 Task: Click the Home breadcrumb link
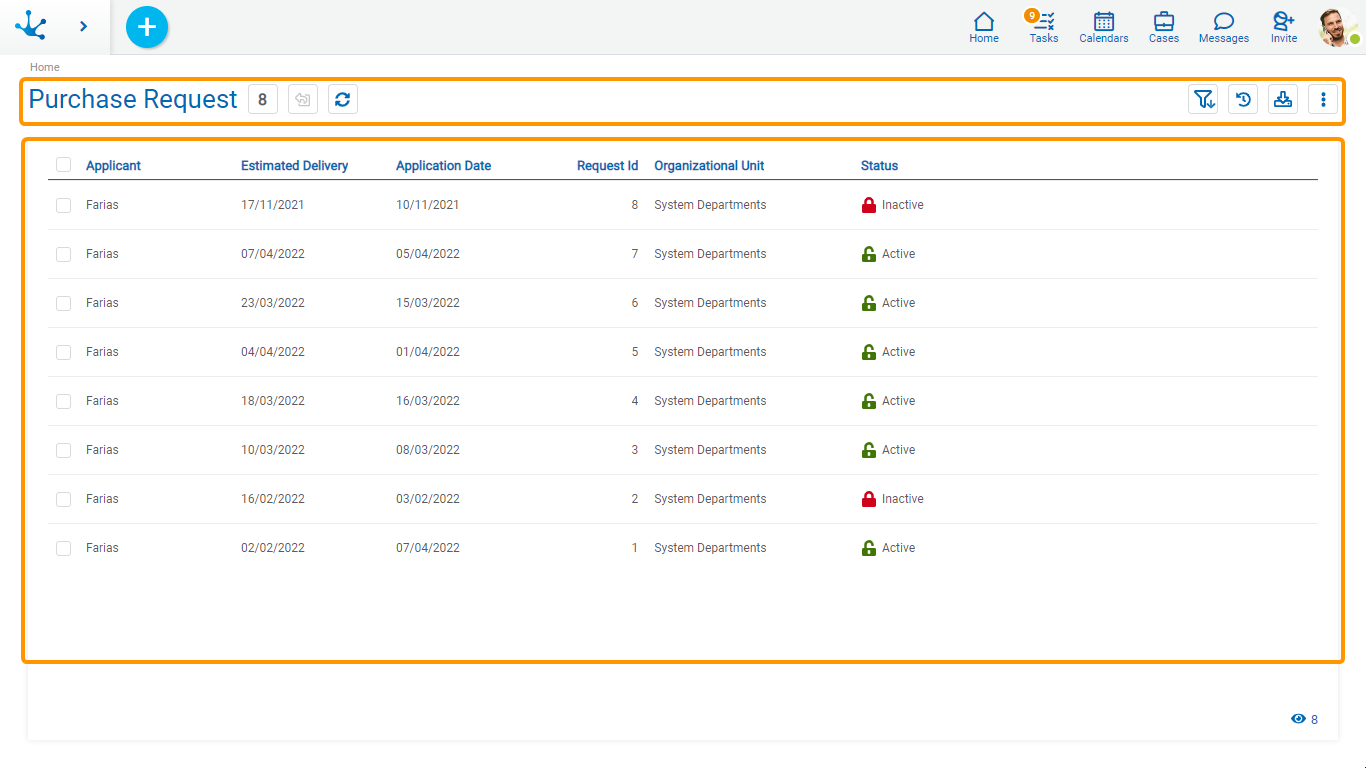45,67
